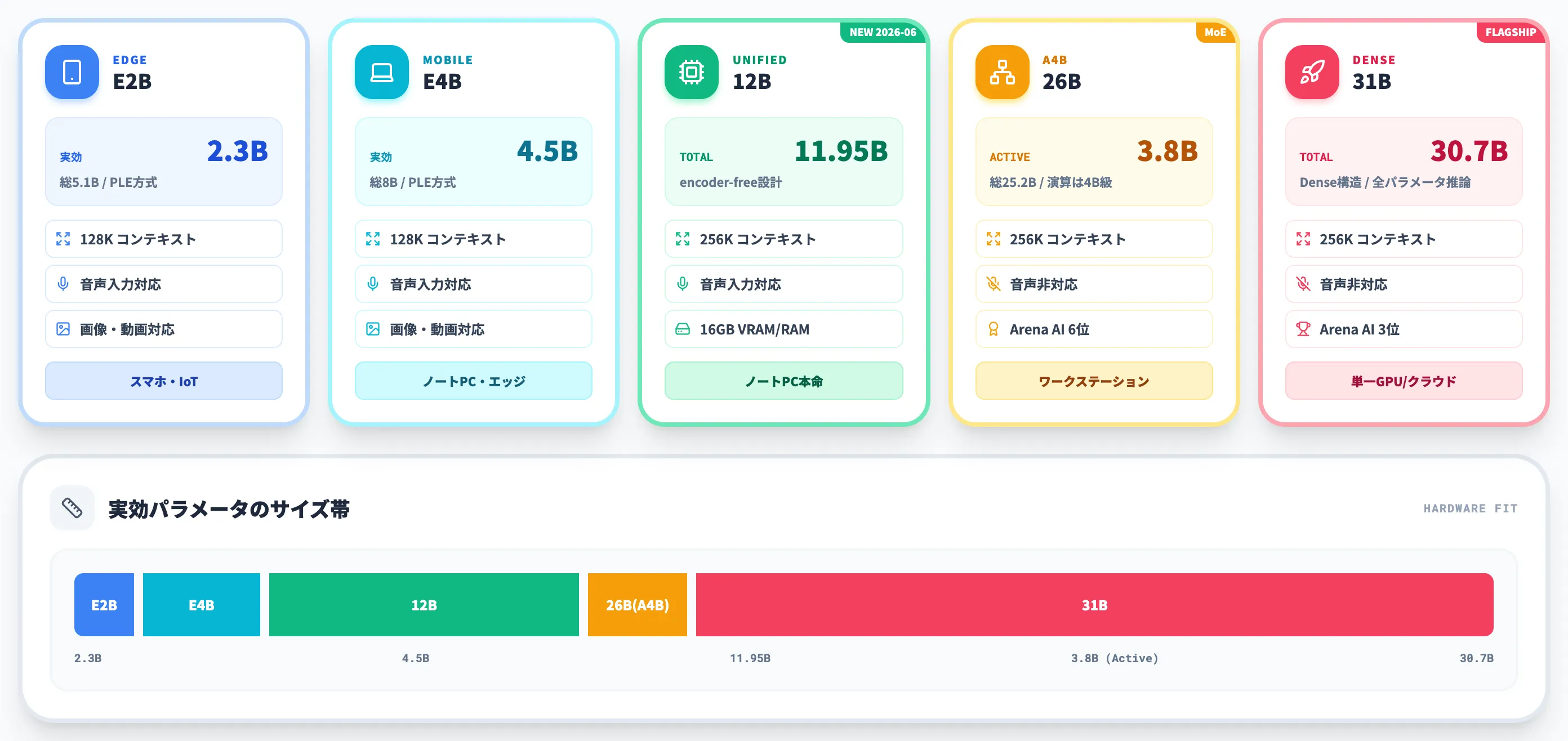The height and width of the screenshot is (741, 1568).
Task: Click the MoE badge on 26B card
Action: pyautogui.click(x=1215, y=32)
